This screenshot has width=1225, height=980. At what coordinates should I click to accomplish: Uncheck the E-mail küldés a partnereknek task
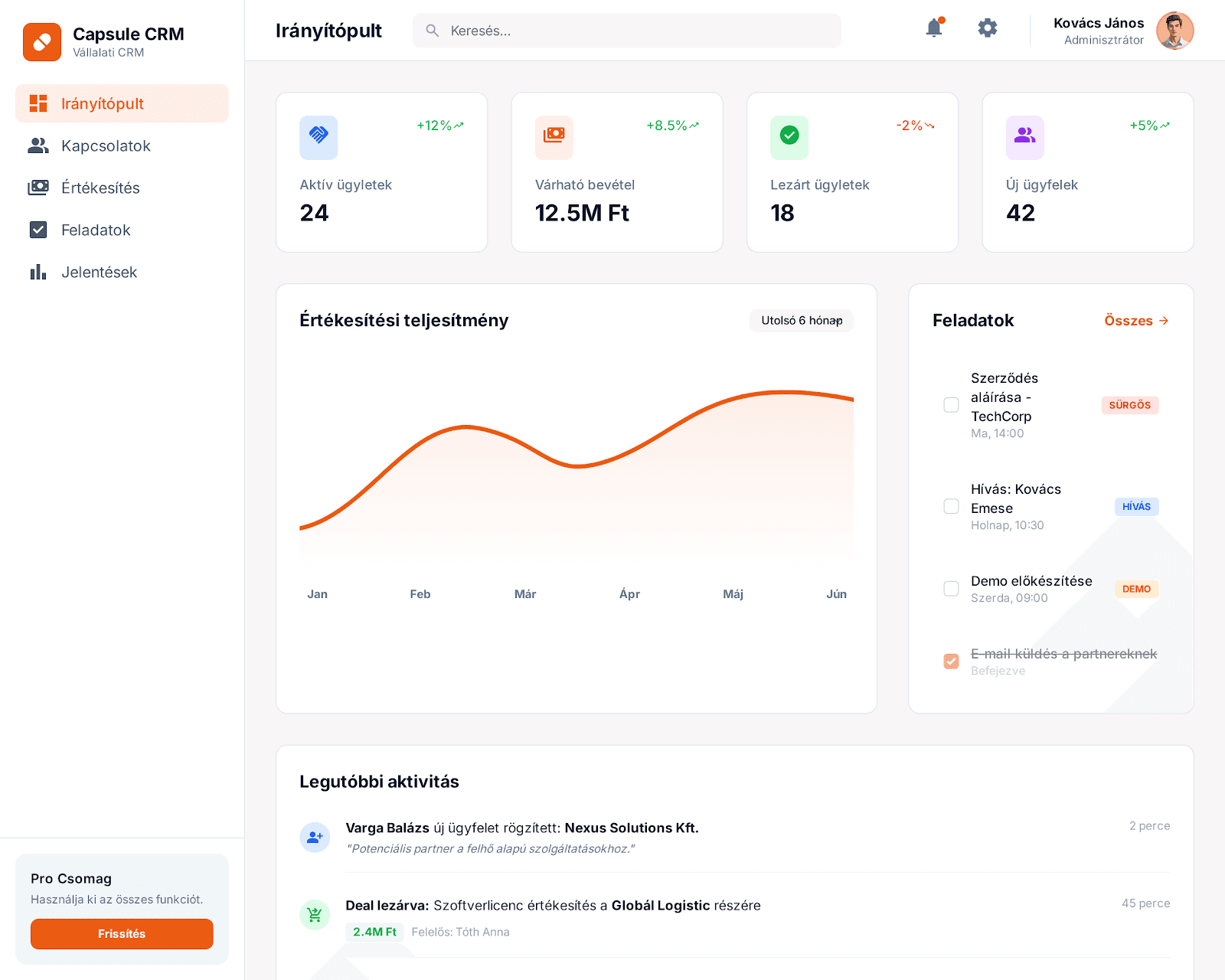click(x=951, y=660)
